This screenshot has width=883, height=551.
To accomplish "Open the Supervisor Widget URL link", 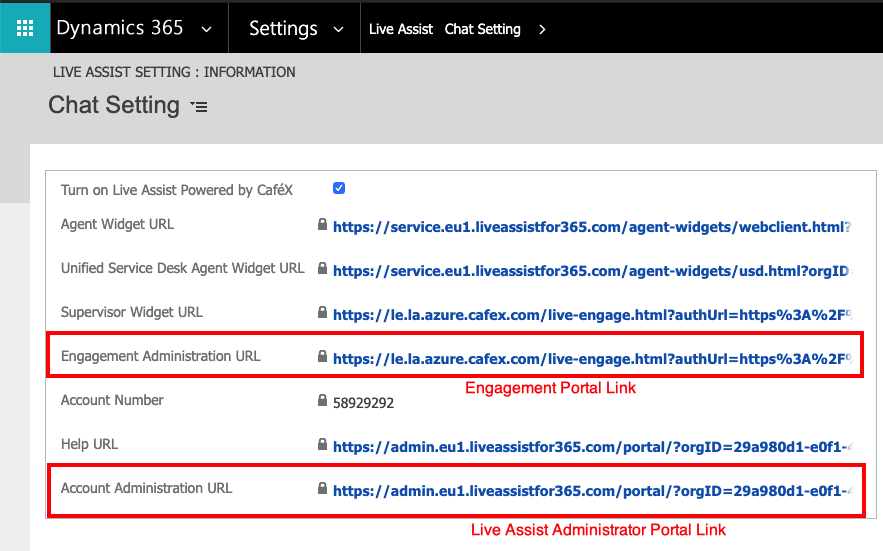I will point(592,315).
